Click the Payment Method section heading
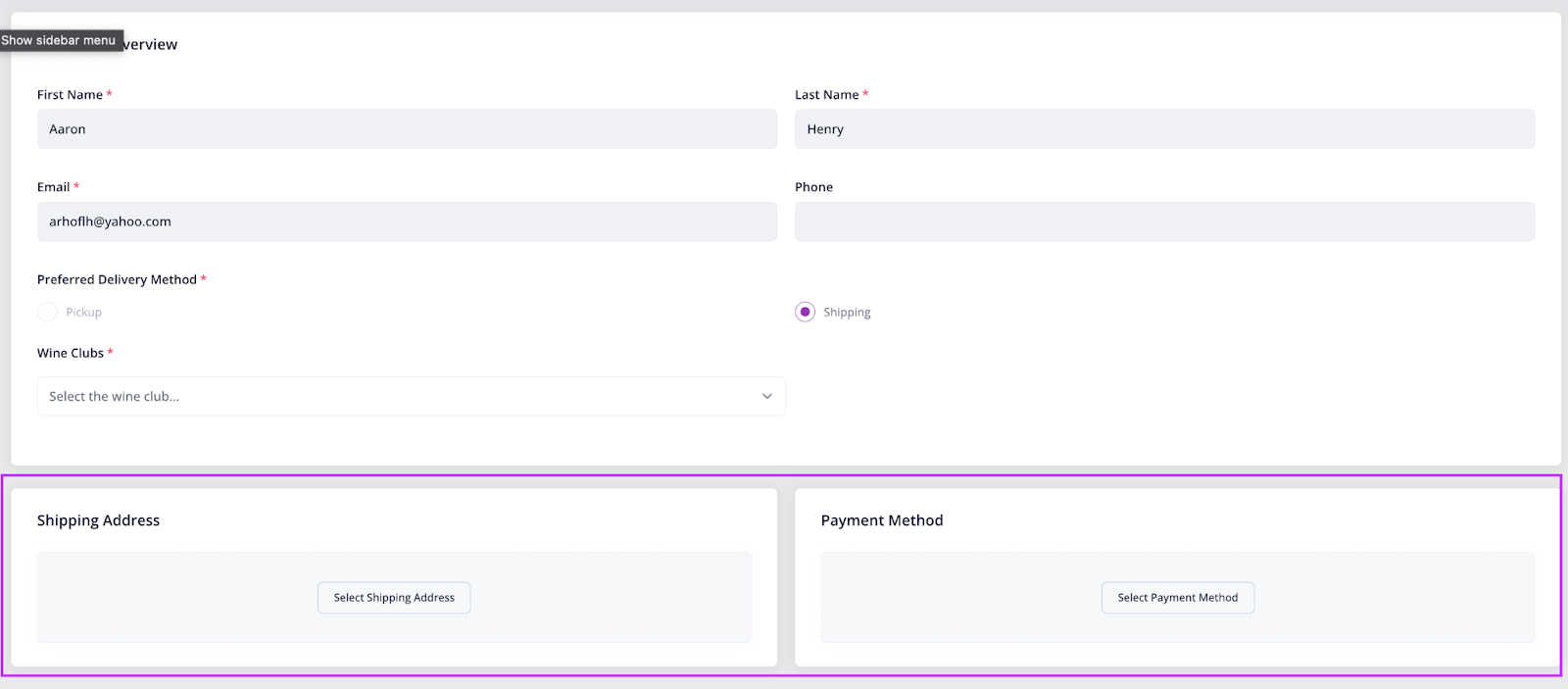 pos(882,520)
